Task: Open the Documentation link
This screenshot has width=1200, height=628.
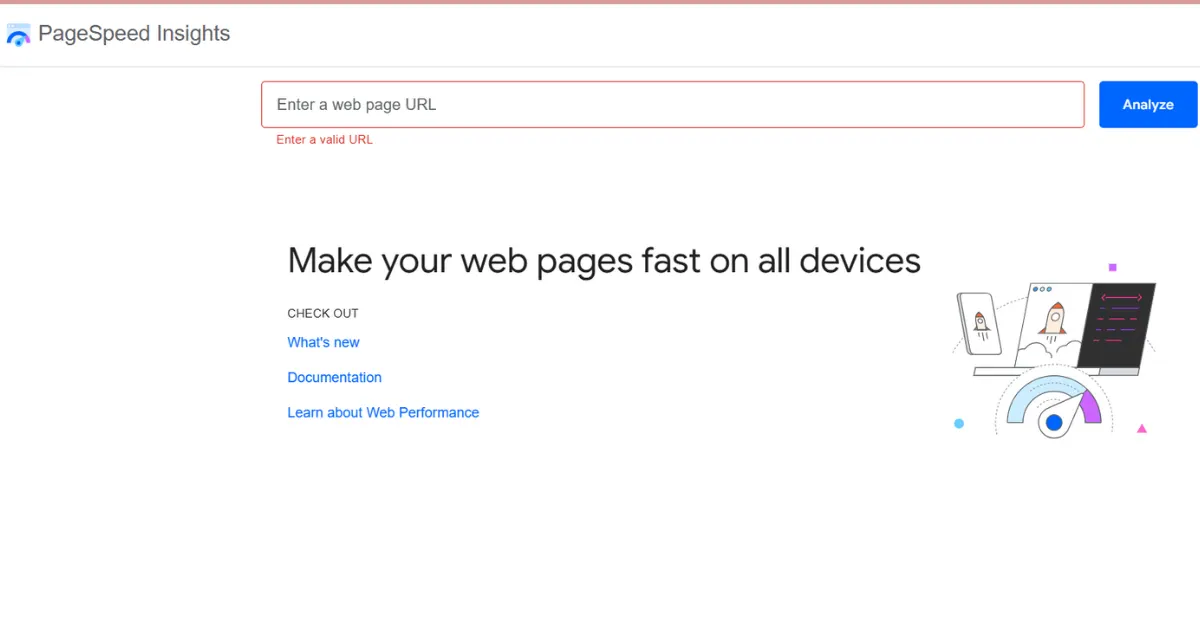Action: (x=334, y=377)
